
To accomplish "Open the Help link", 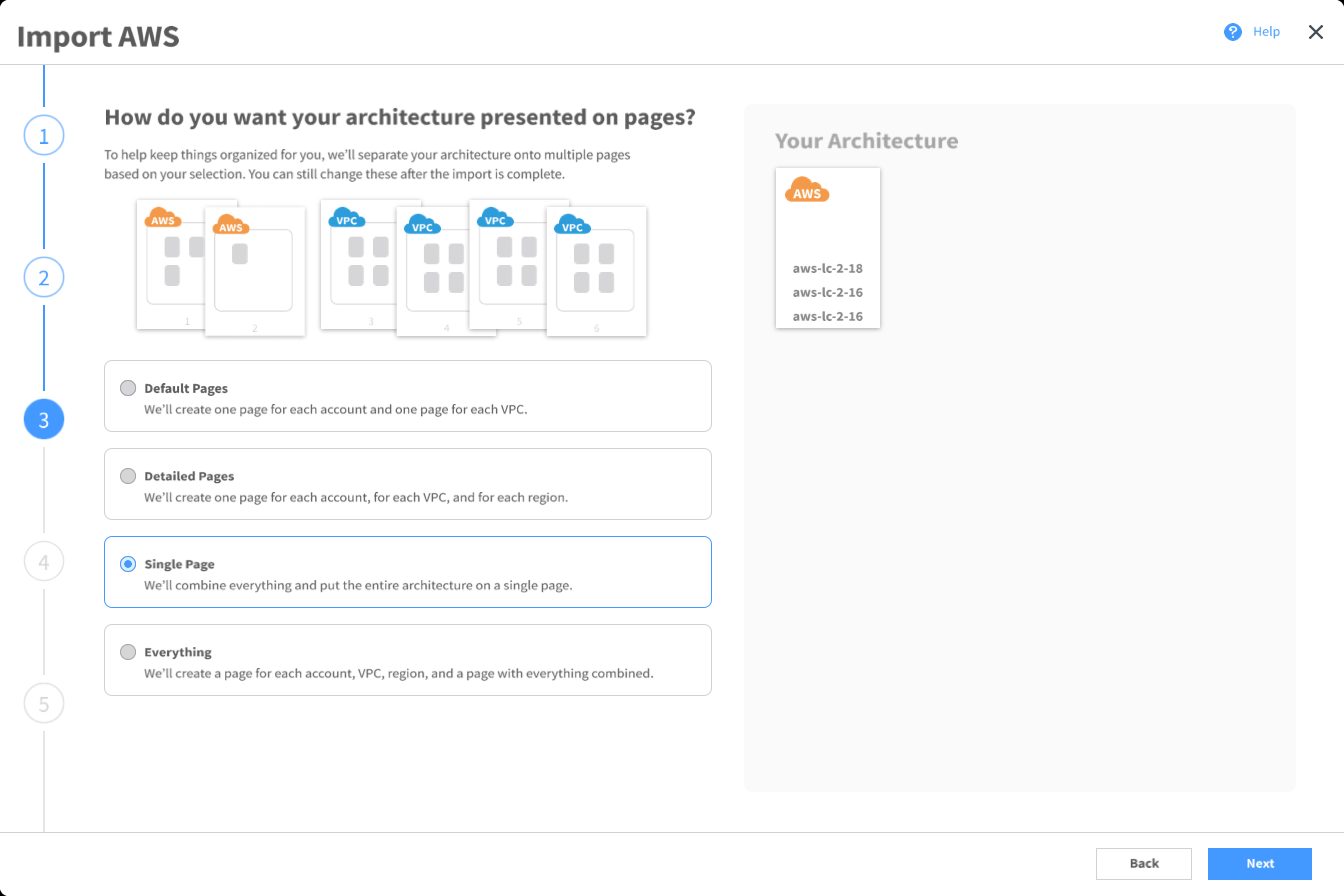I will [x=1266, y=32].
